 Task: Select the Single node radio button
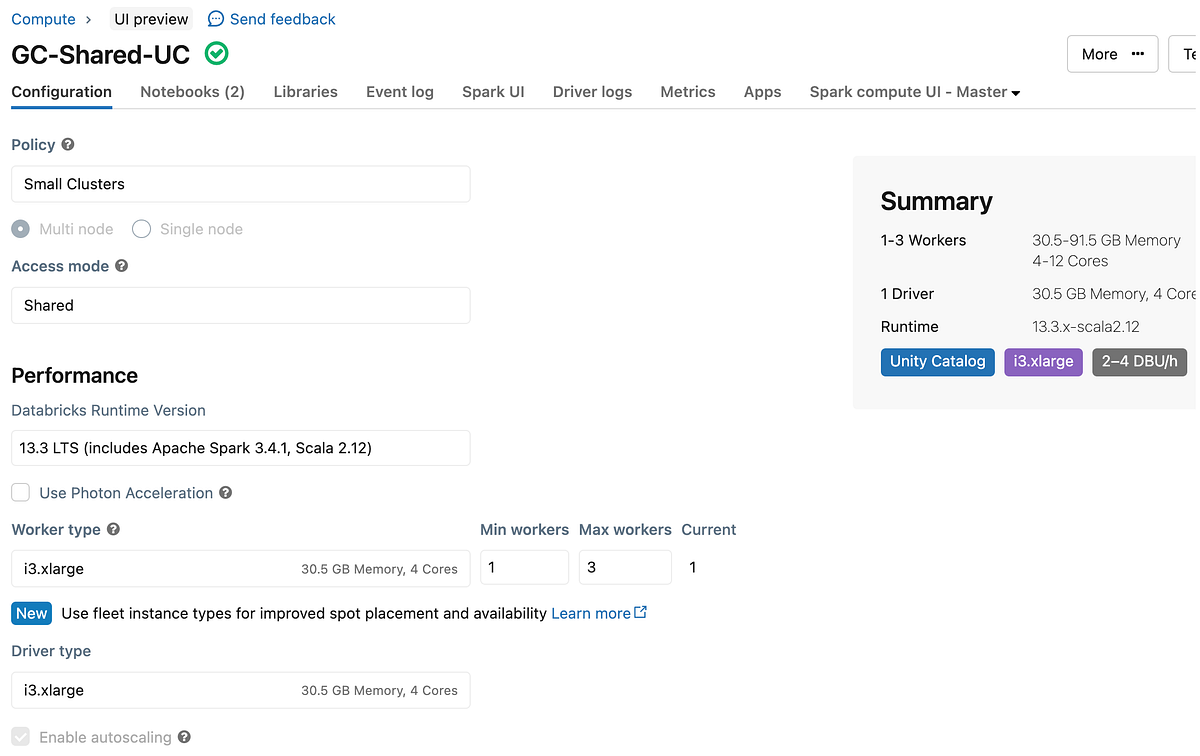point(141,229)
